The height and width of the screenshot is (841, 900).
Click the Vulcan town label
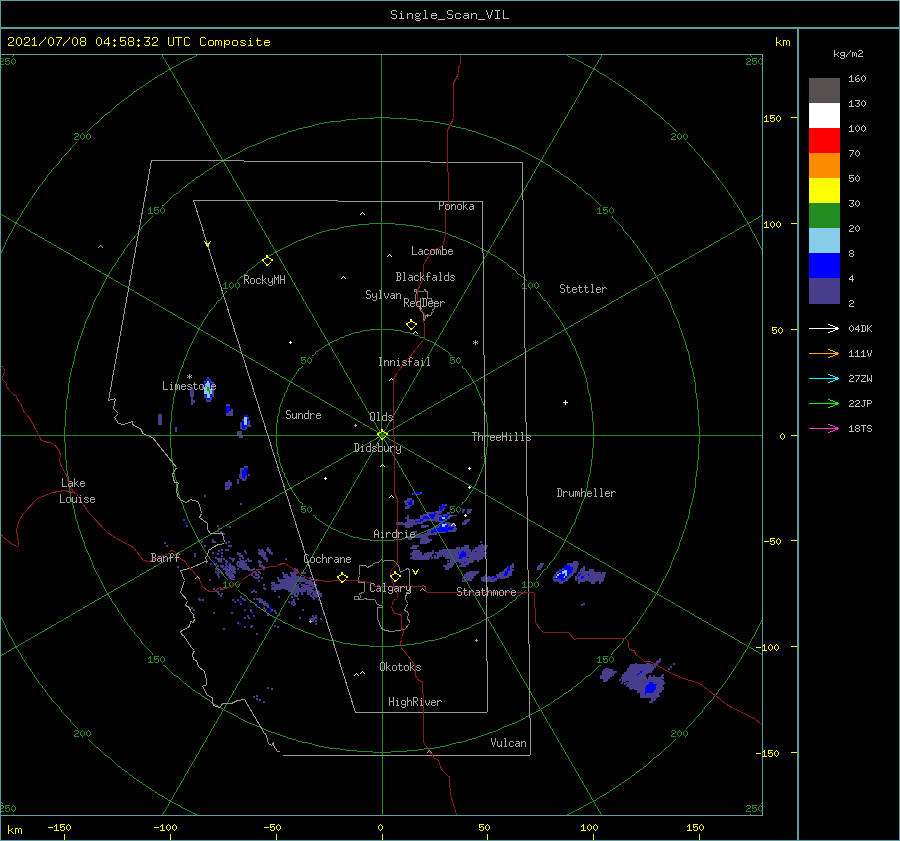click(508, 743)
